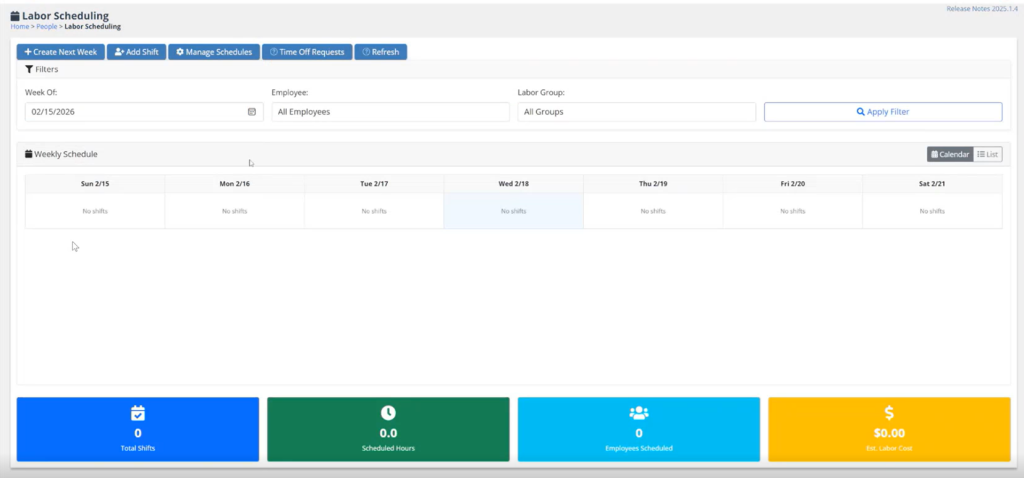Click the Labor Scheduling title icon

(x=15, y=13)
